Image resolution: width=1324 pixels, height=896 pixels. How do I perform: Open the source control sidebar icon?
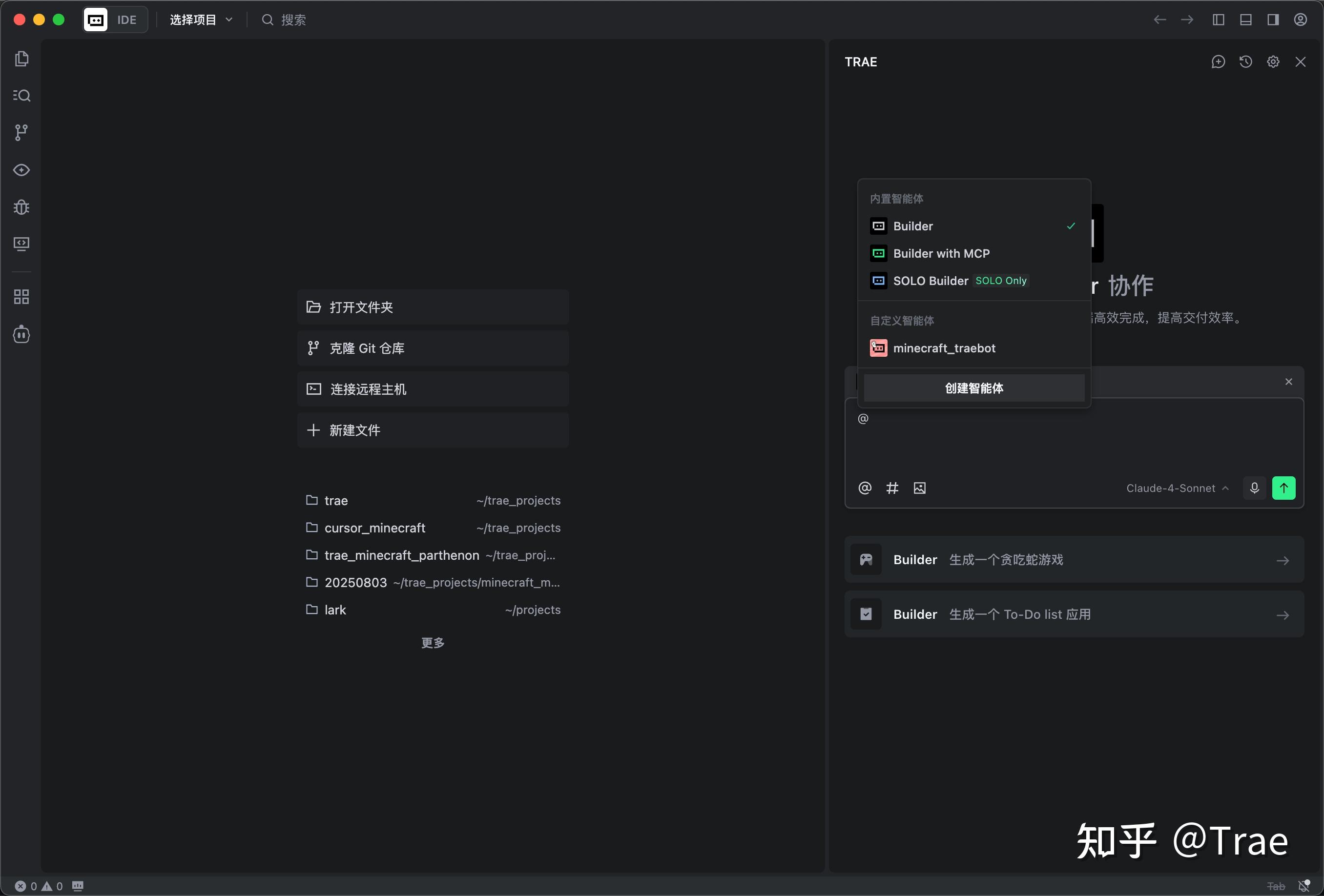pos(21,132)
